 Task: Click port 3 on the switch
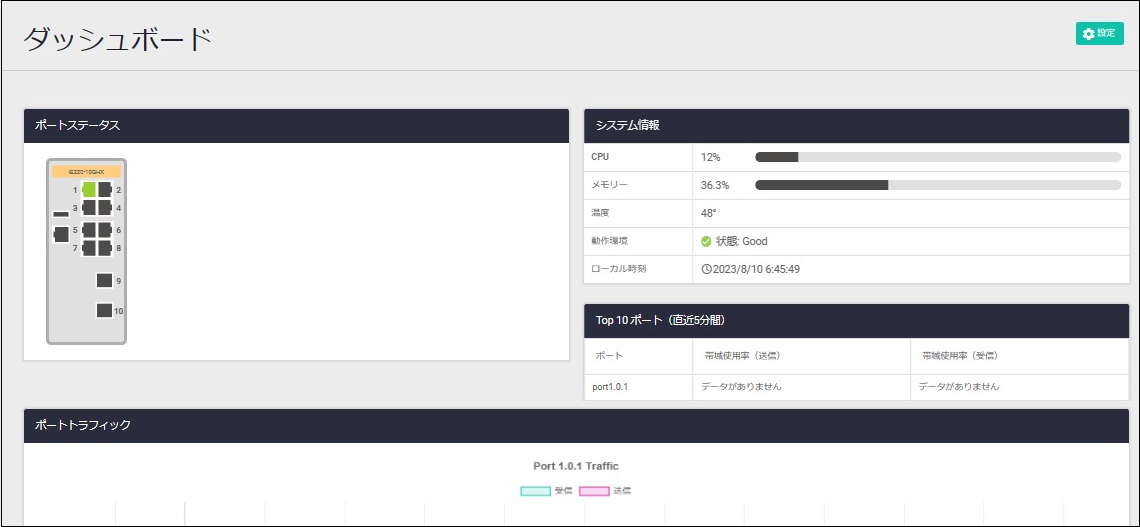pos(89,207)
